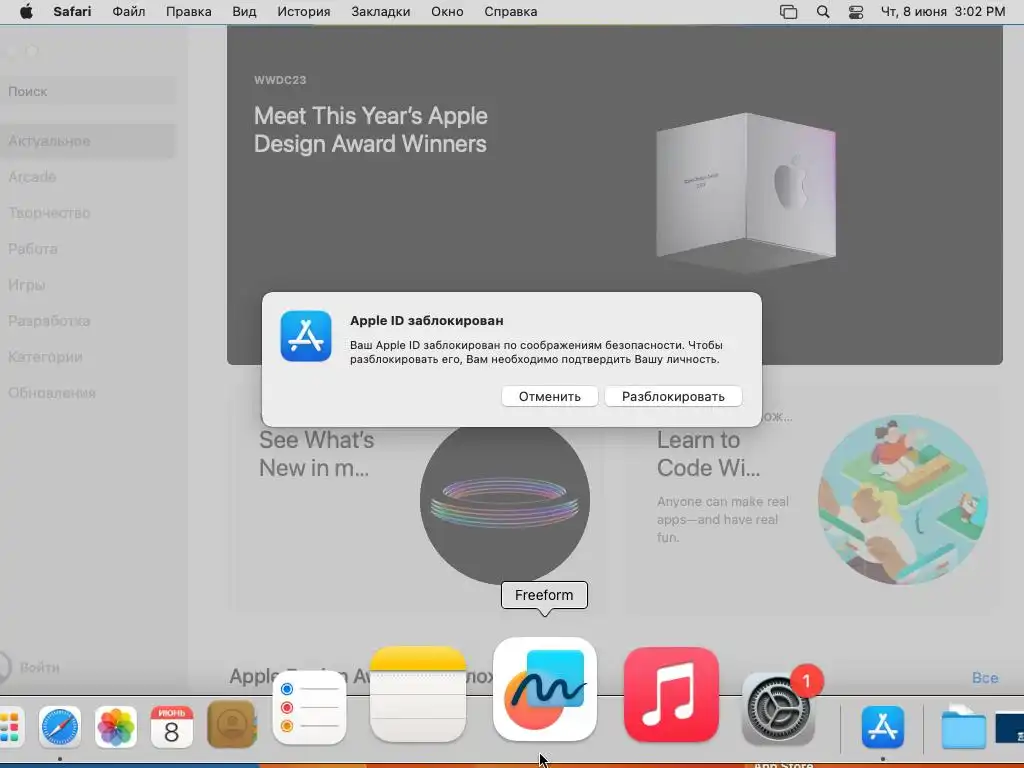Click Разблокировать in the Apple ID dialog
This screenshot has width=1024, height=768.
coord(673,396)
